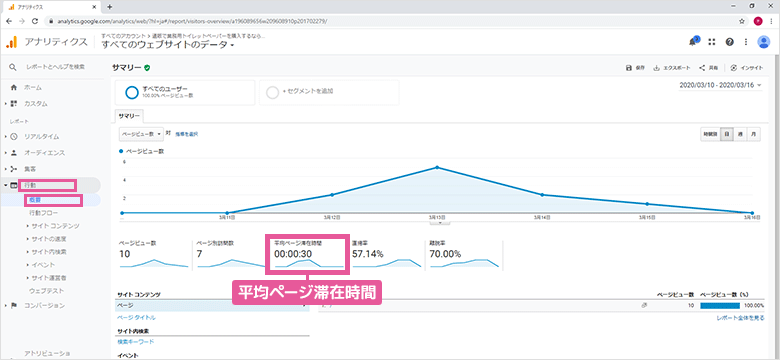Click the blue user account avatar

tap(764, 42)
